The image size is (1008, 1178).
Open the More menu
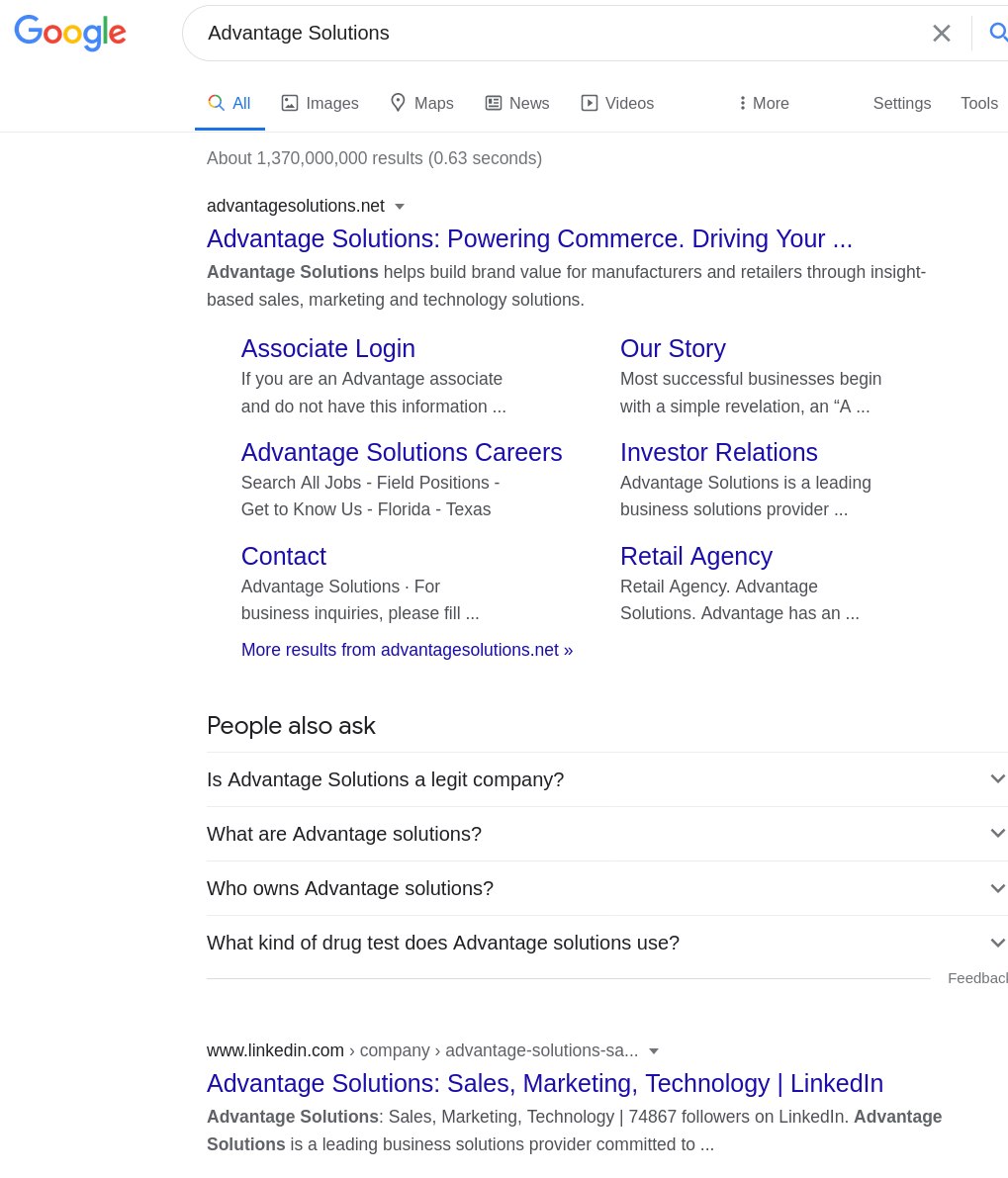point(763,104)
